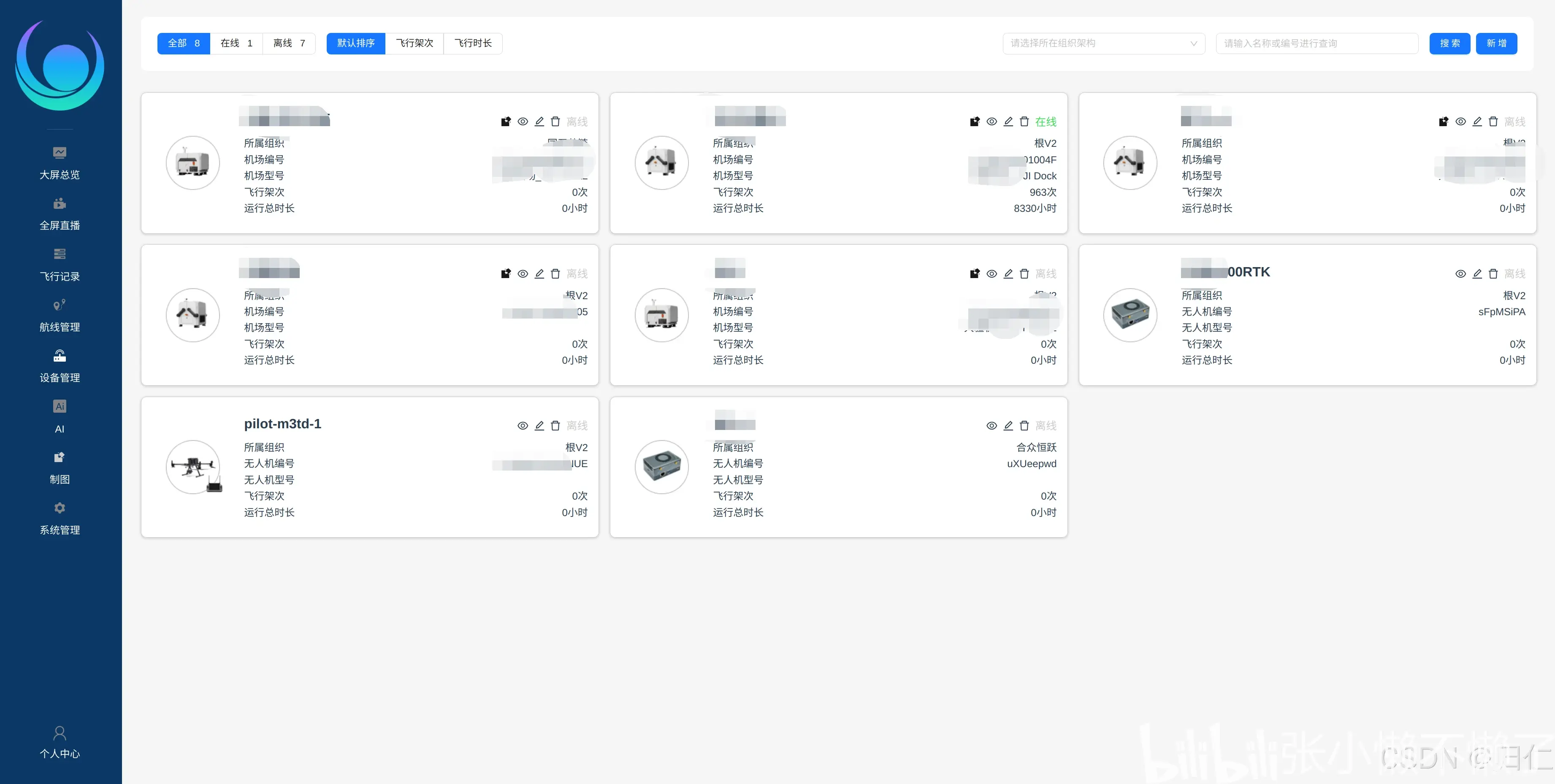
Task: View details of pilot-m3td-1
Action: (x=523, y=425)
